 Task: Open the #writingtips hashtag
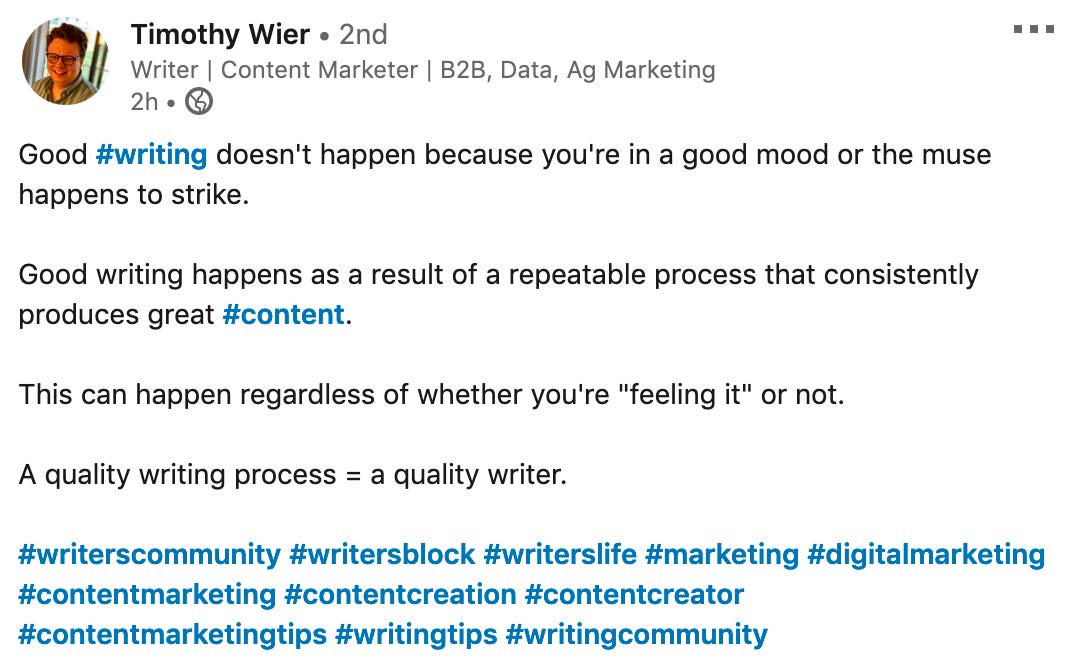(x=416, y=634)
